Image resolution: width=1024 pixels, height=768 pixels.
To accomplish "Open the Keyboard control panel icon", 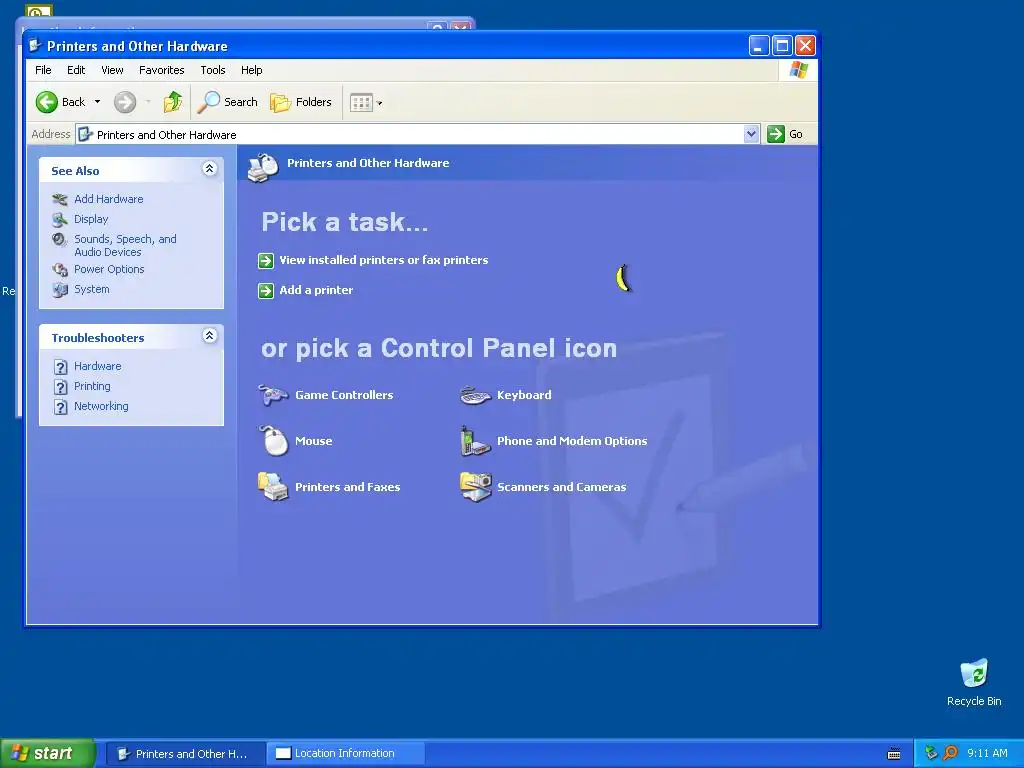I will click(475, 395).
